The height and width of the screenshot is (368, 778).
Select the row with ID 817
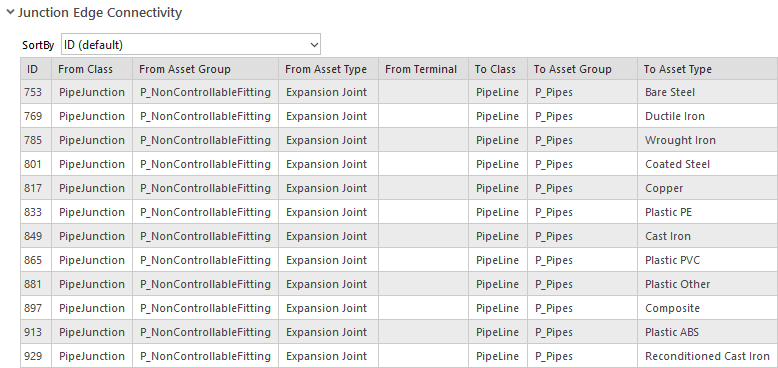pos(399,188)
